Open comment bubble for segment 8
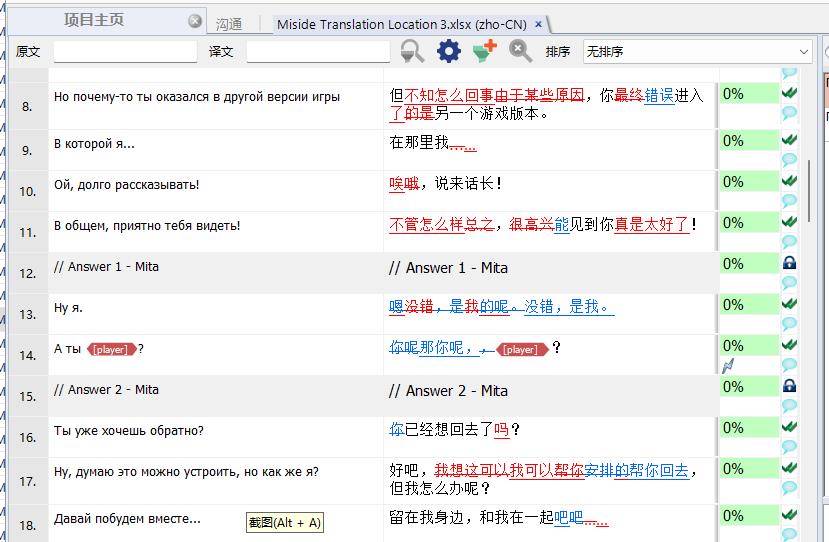This screenshot has width=829, height=542. coord(789,113)
